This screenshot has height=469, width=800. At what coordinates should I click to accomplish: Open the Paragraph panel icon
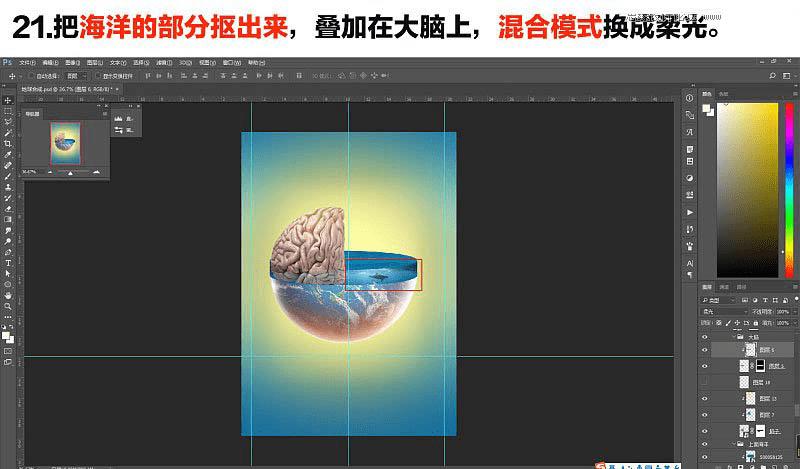coord(690,275)
